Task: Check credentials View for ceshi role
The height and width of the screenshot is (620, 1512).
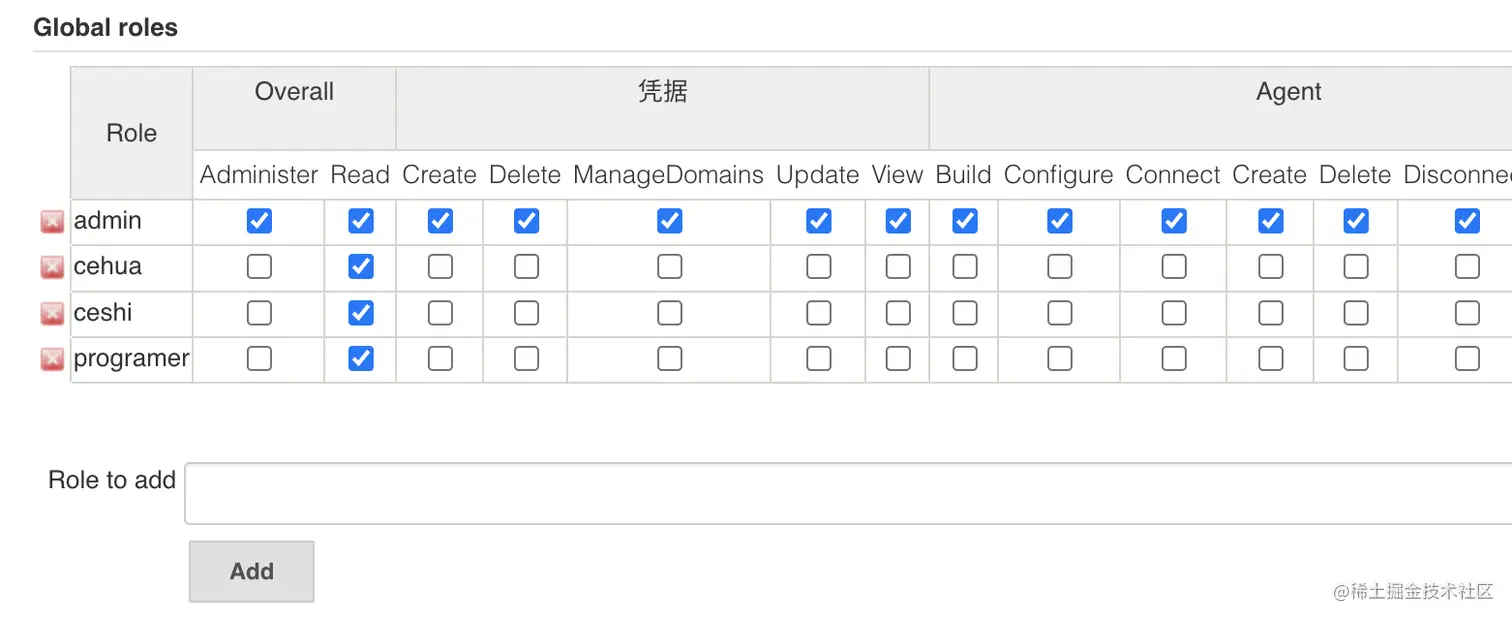Action: pyautogui.click(x=898, y=313)
